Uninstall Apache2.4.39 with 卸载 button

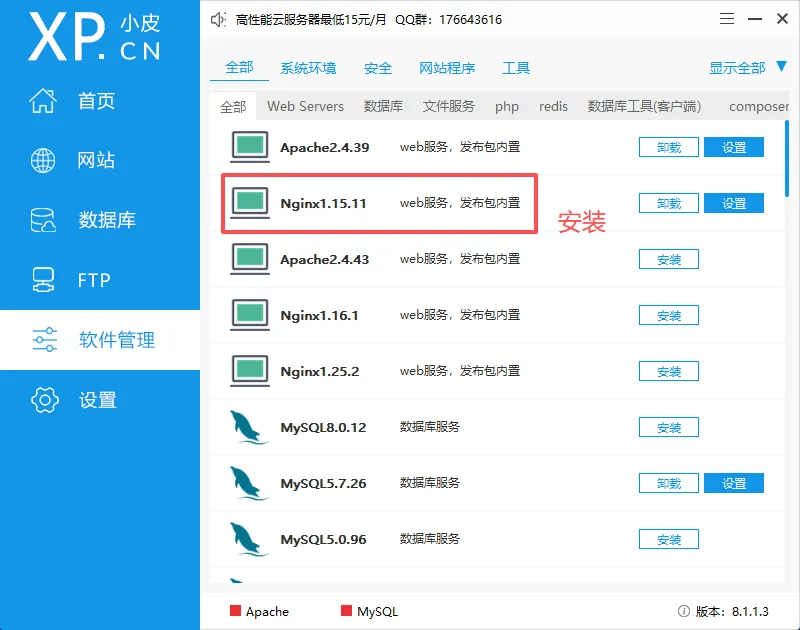669,147
